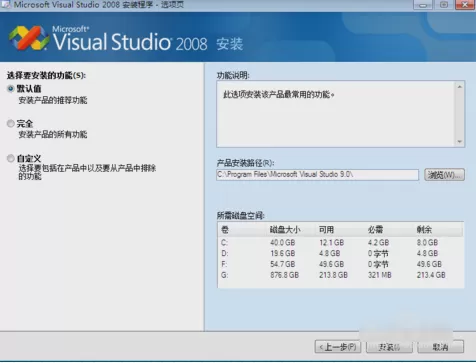Screen dimensions: 476x363
Task: Cancel setup with 取消 button
Action: (x=440, y=347)
